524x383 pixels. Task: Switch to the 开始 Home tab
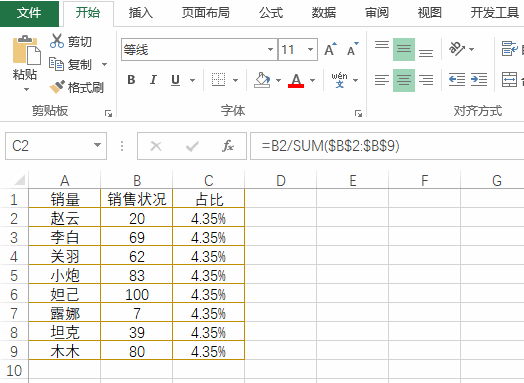point(88,13)
